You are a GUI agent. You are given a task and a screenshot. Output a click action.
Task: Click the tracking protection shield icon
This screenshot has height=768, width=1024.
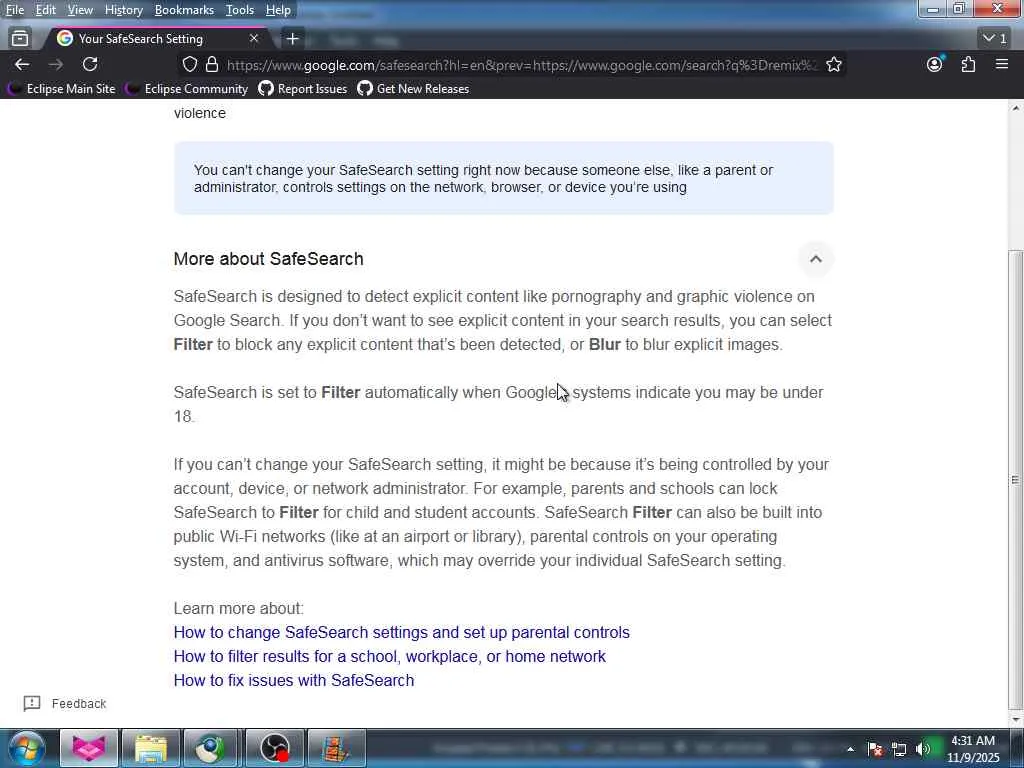coord(189,65)
